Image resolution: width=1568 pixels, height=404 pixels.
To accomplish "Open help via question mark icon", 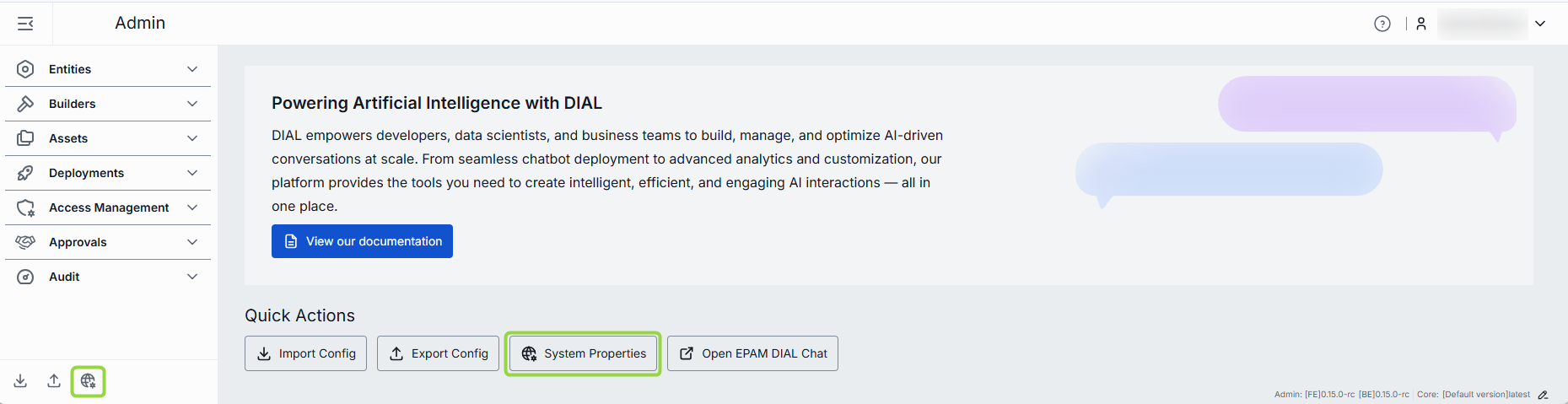I will (1382, 24).
